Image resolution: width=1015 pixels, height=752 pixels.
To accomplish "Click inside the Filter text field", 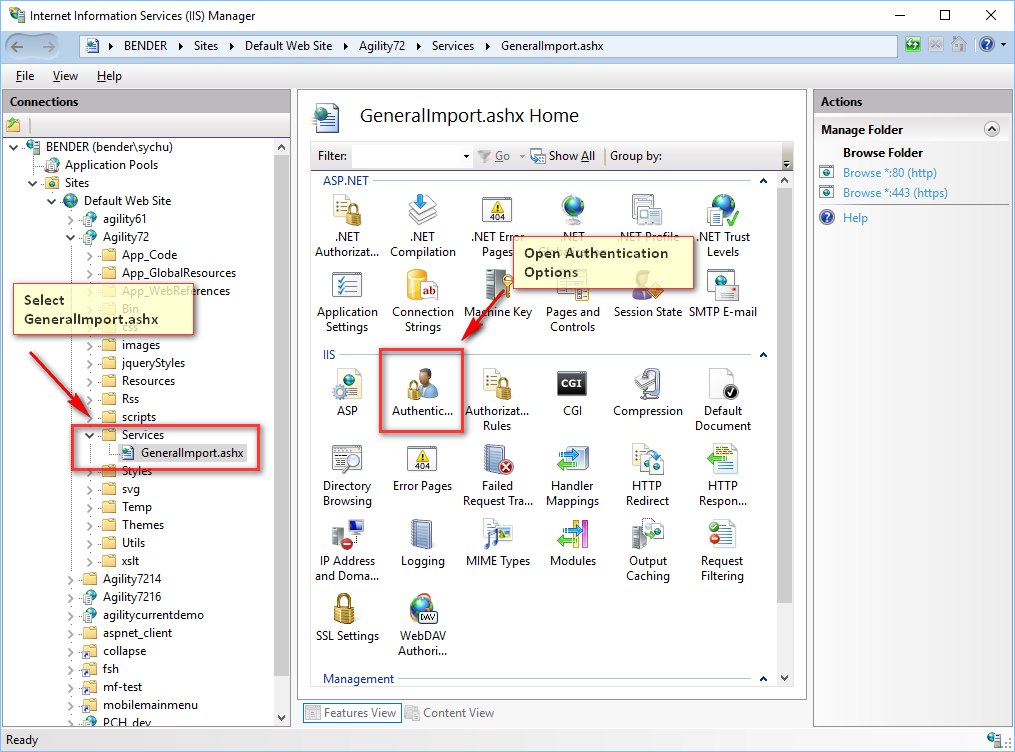I will pyautogui.click(x=405, y=156).
